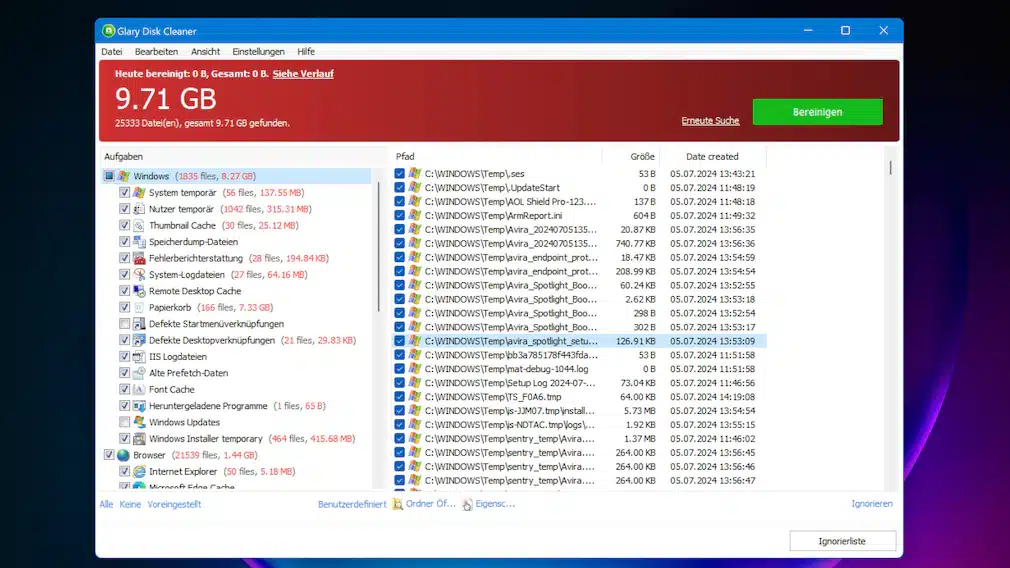Click the Erneute Suche link
The image size is (1010, 568).
(710, 120)
